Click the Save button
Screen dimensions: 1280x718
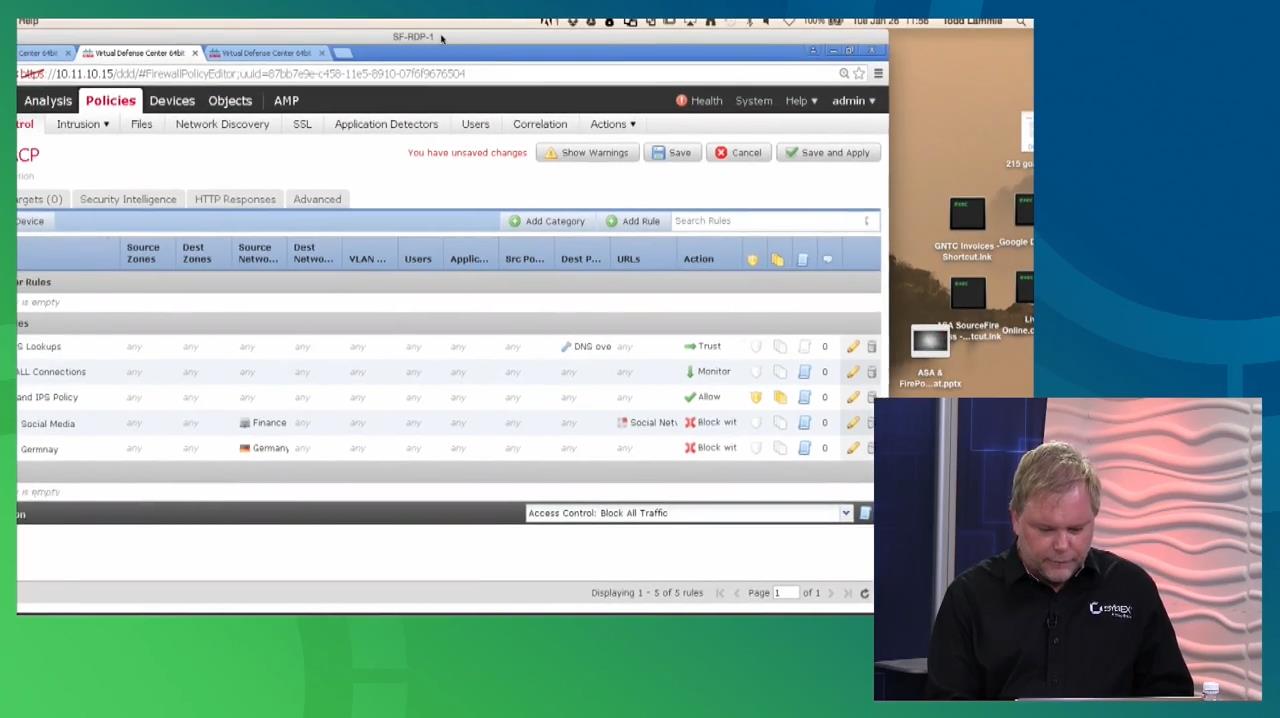(672, 153)
